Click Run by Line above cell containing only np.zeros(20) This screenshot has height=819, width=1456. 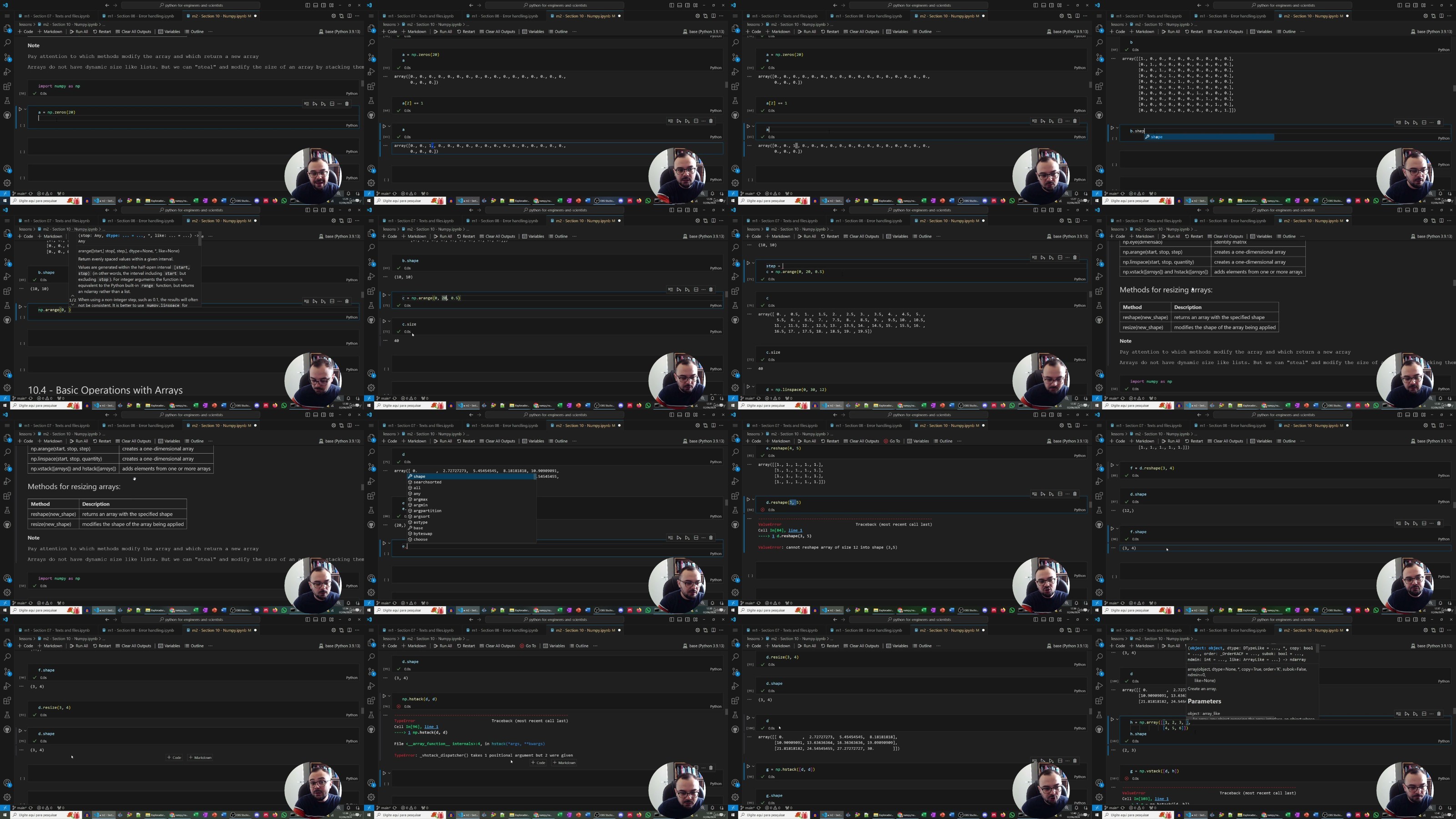click(306, 104)
